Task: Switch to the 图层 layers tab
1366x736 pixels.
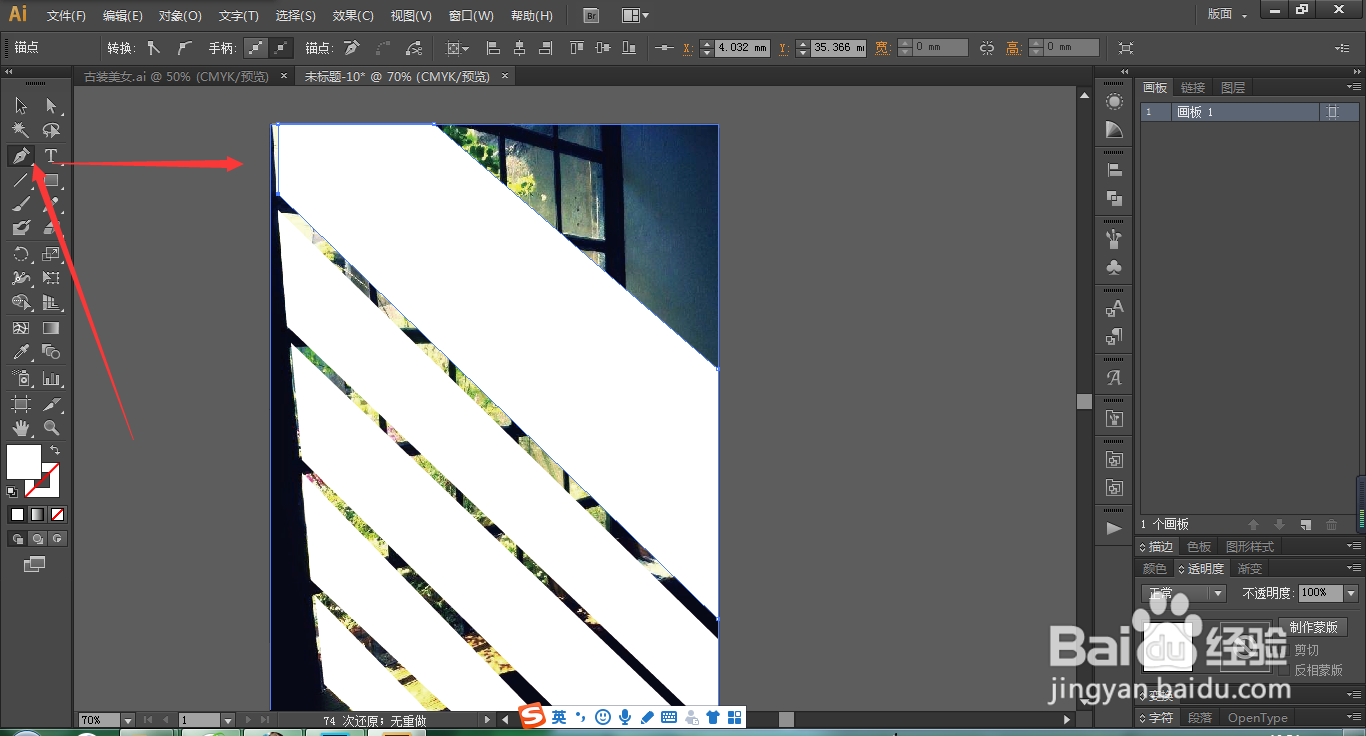Action: click(x=1232, y=88)
